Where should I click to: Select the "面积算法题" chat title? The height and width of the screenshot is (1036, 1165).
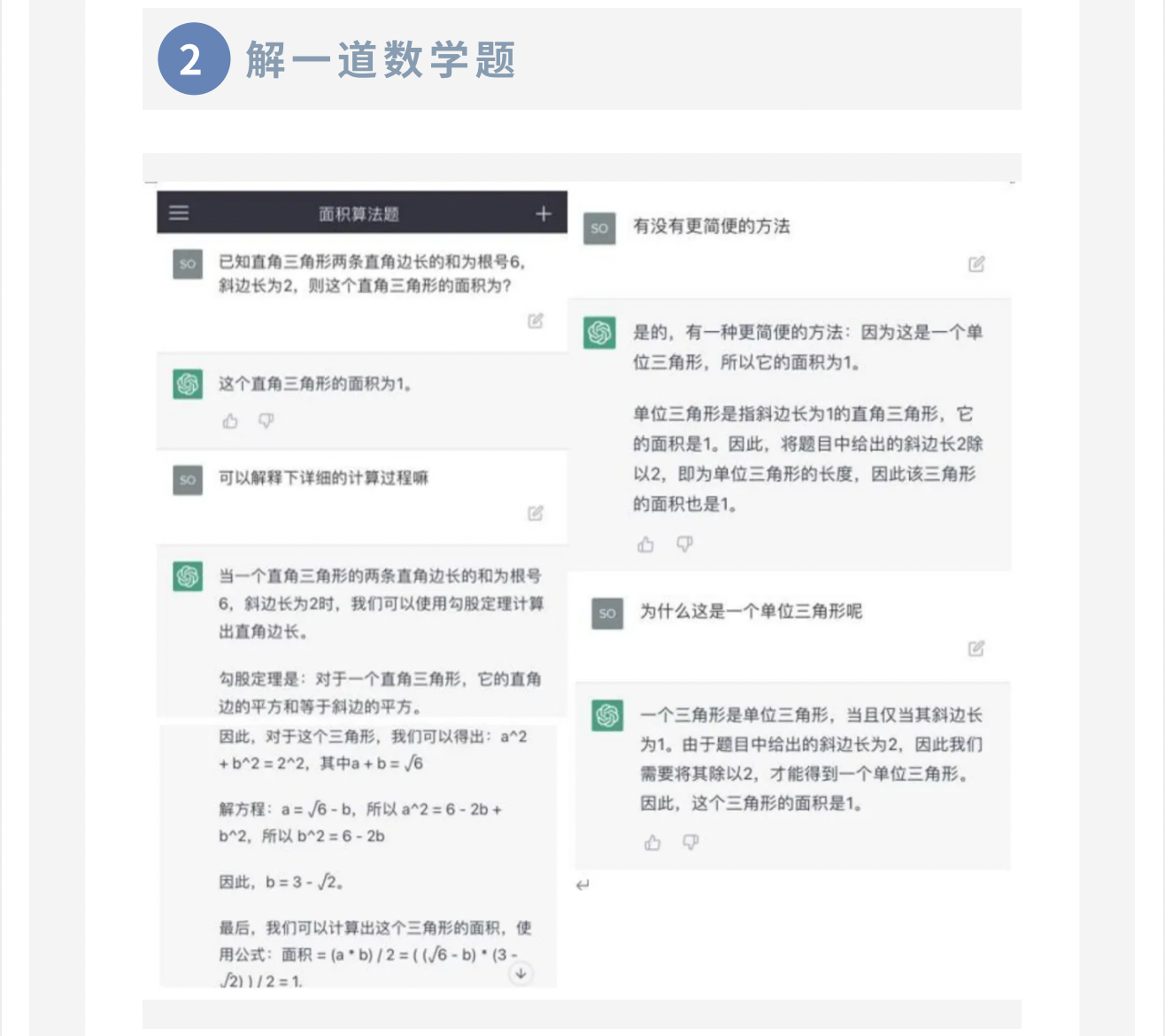point(358,213)
